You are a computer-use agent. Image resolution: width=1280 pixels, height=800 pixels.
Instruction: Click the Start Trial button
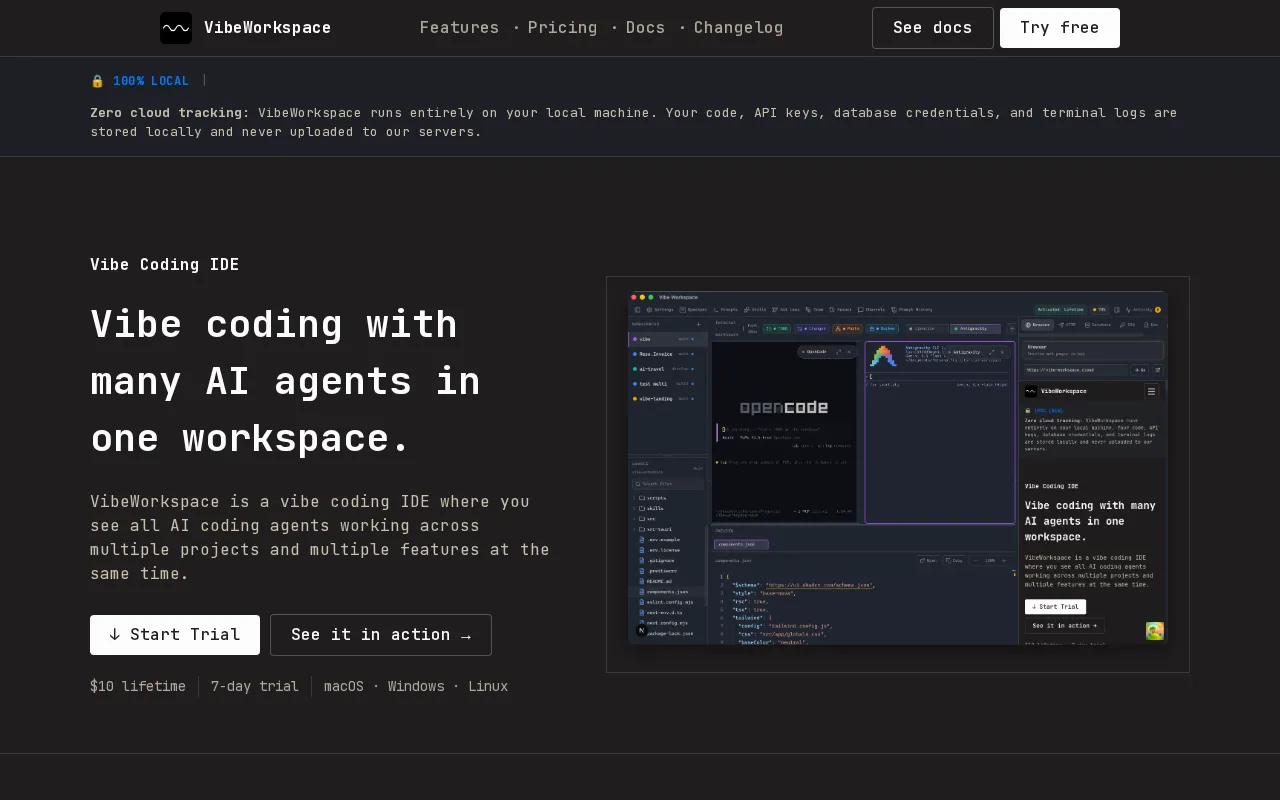click(x=175, y=635)
